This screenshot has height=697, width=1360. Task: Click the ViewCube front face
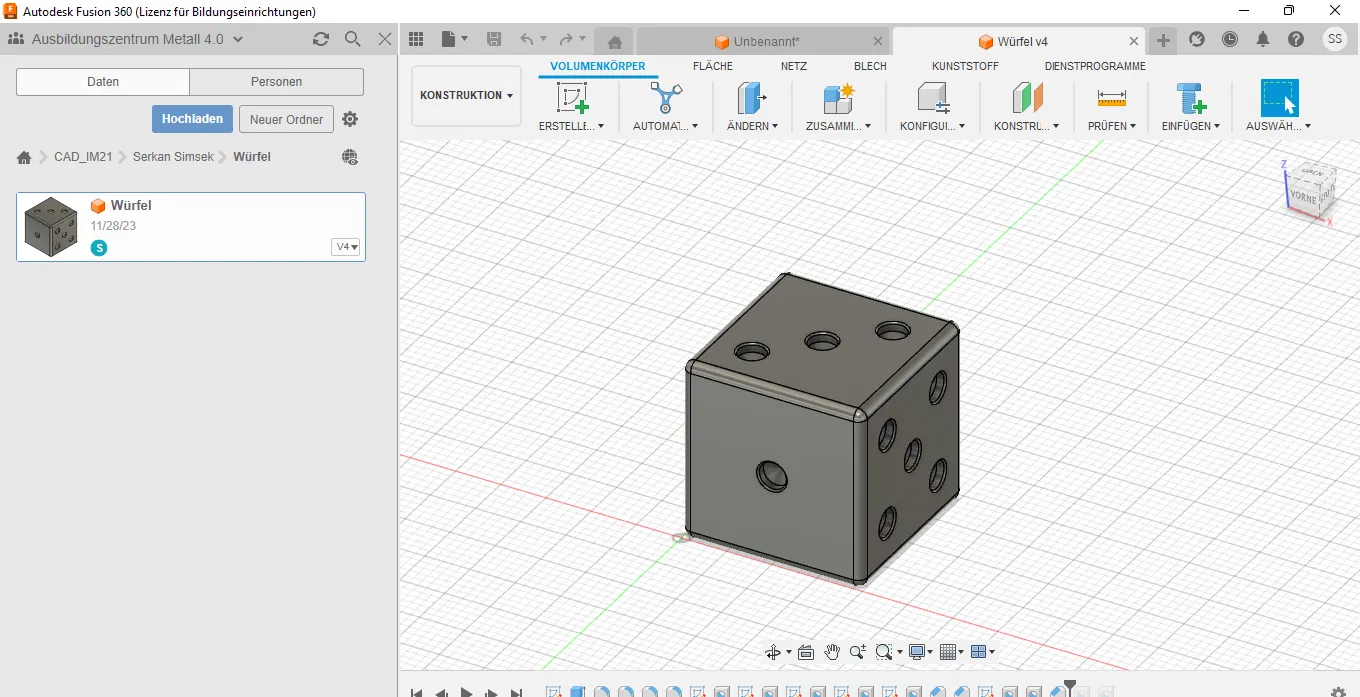click(1303, 197)
